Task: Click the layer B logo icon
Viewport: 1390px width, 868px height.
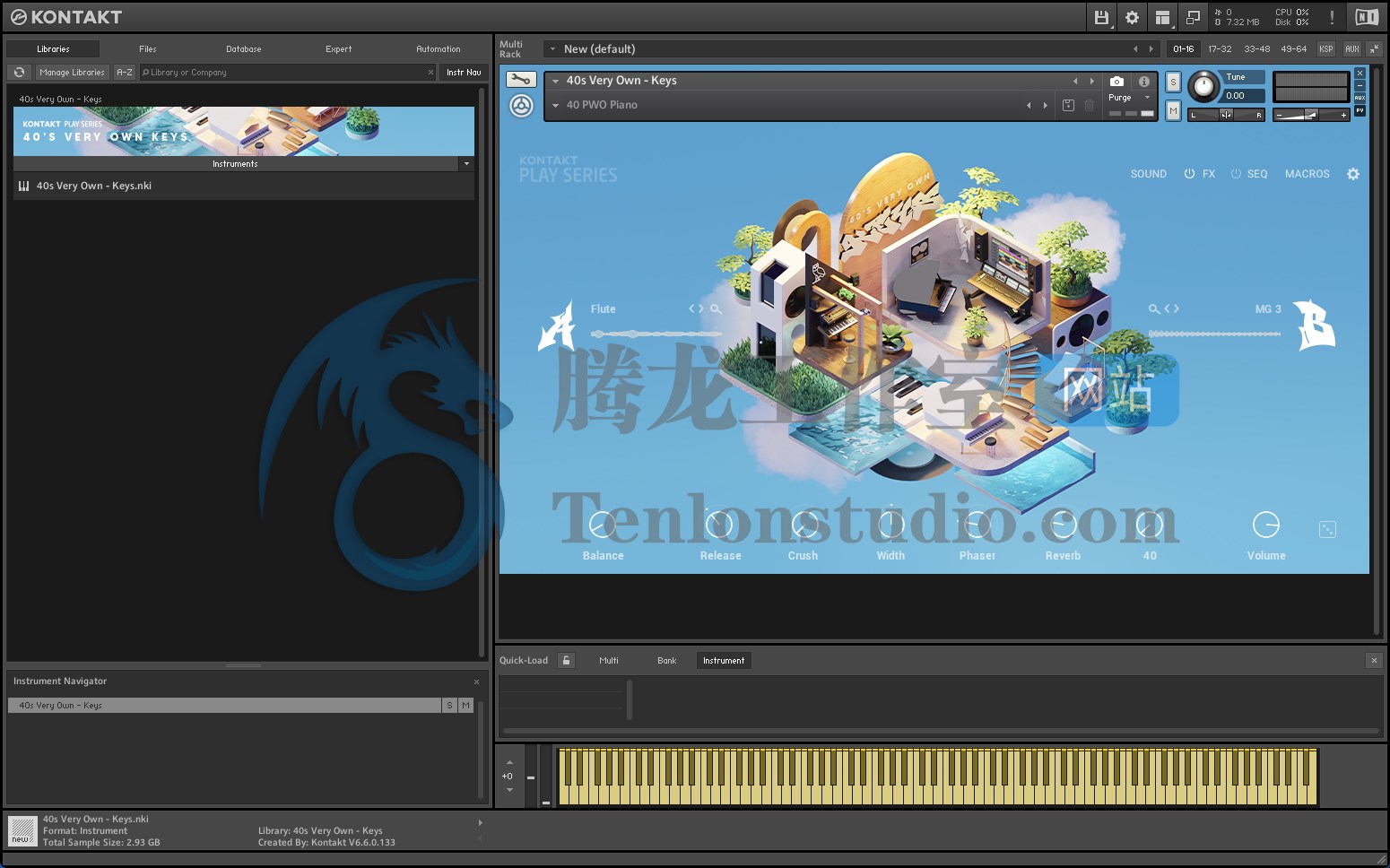Action: (x=1316, y=325)
